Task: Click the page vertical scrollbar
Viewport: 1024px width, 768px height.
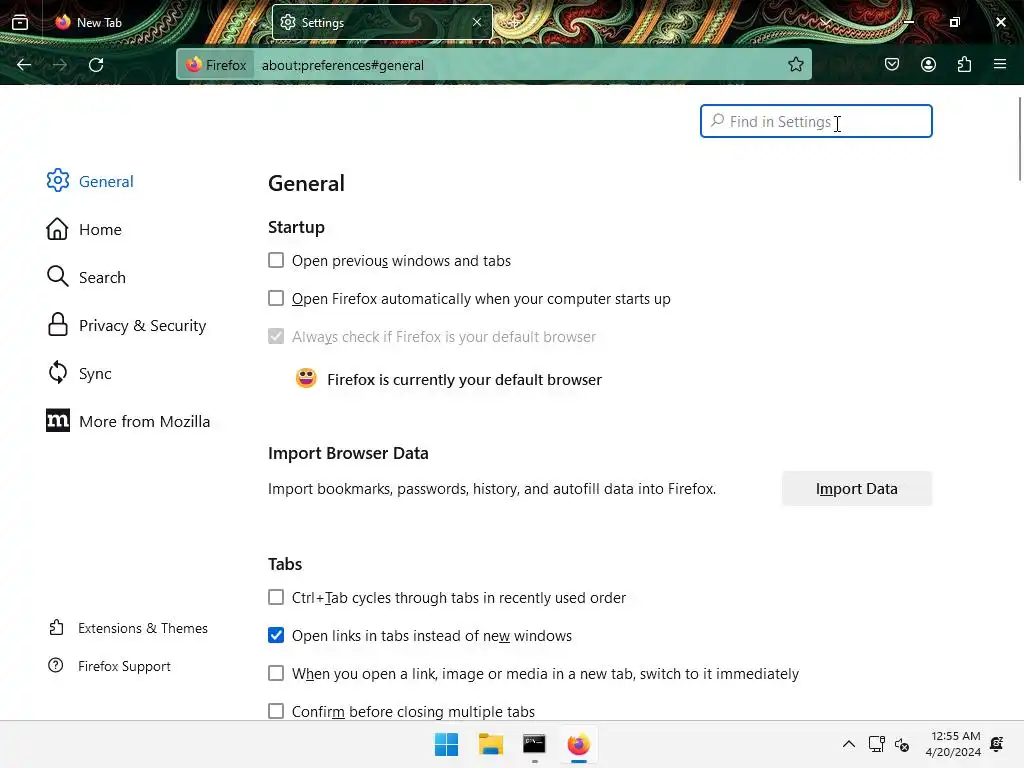Action: click(x=1020, y=138)
